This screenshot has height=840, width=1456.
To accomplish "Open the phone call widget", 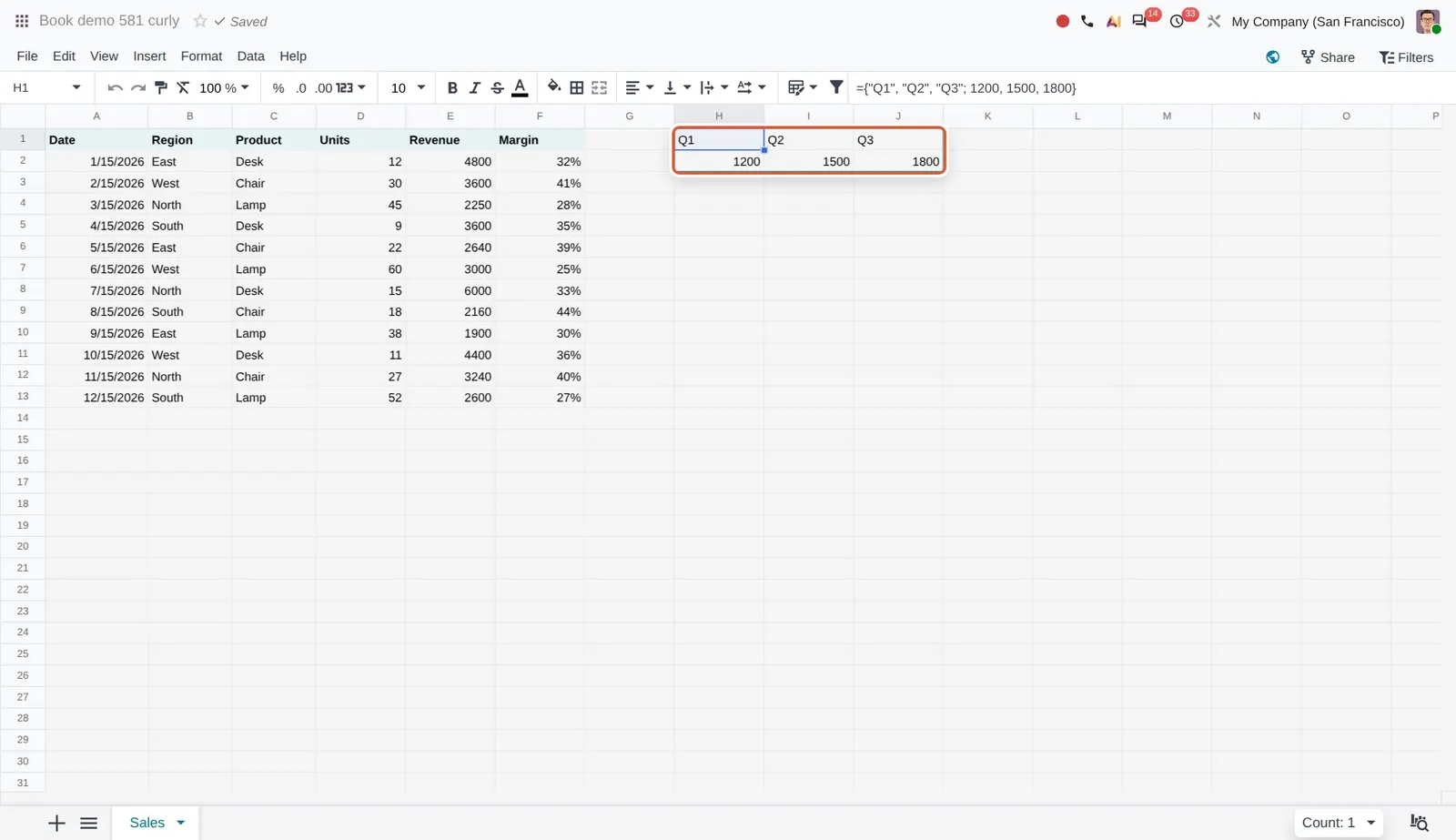I will tap(1087, 21).
